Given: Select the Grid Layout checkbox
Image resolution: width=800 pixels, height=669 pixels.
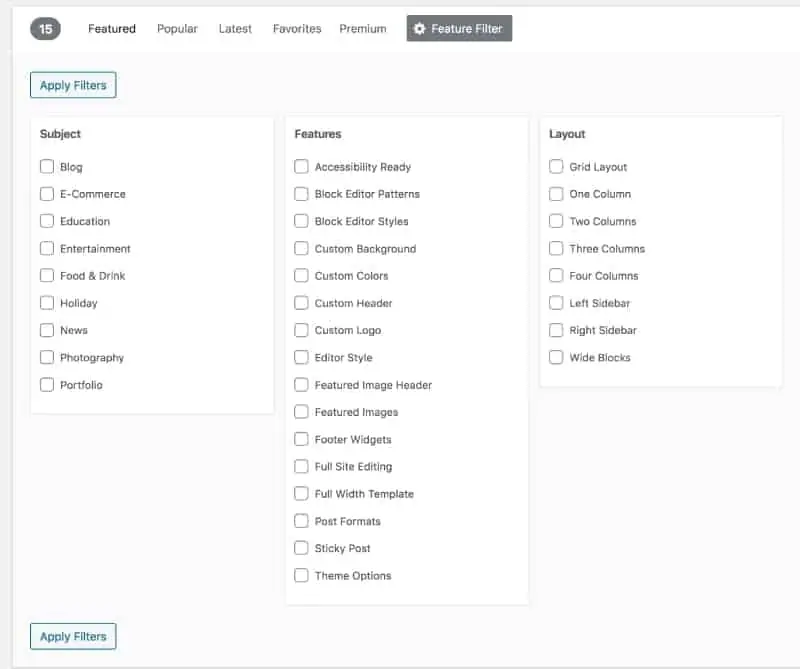Looking at the screenshot, I should click(x=556, y=167).
